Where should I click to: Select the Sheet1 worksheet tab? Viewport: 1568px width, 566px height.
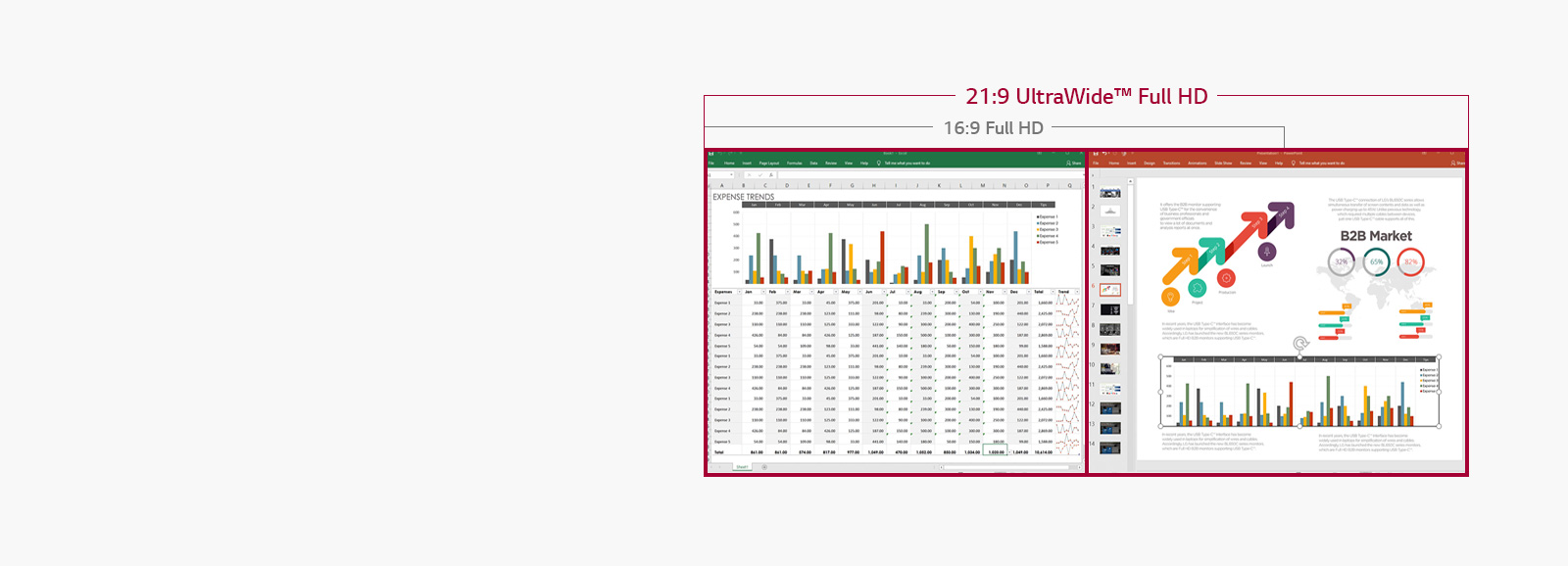(742, 467)
